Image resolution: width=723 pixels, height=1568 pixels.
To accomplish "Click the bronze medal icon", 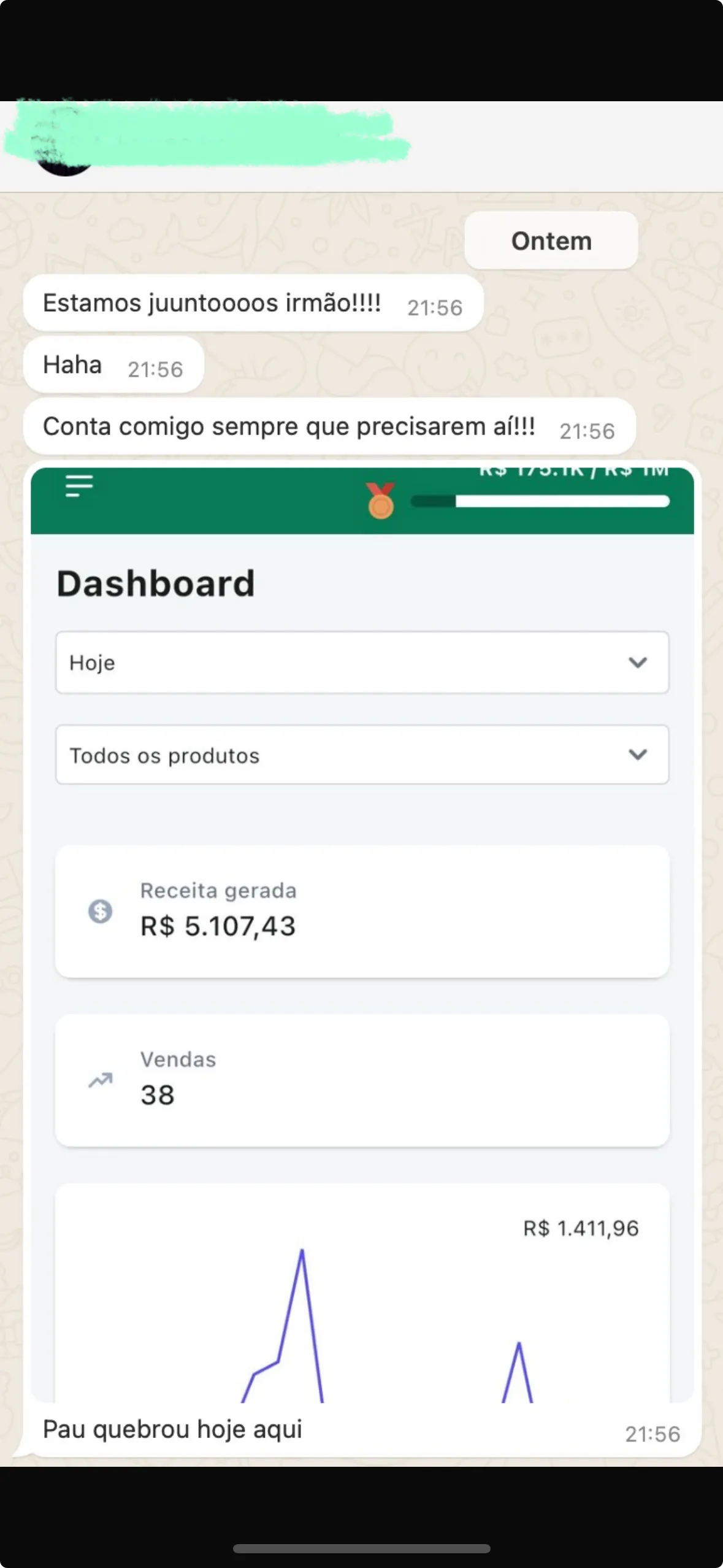I will [381, 501].
